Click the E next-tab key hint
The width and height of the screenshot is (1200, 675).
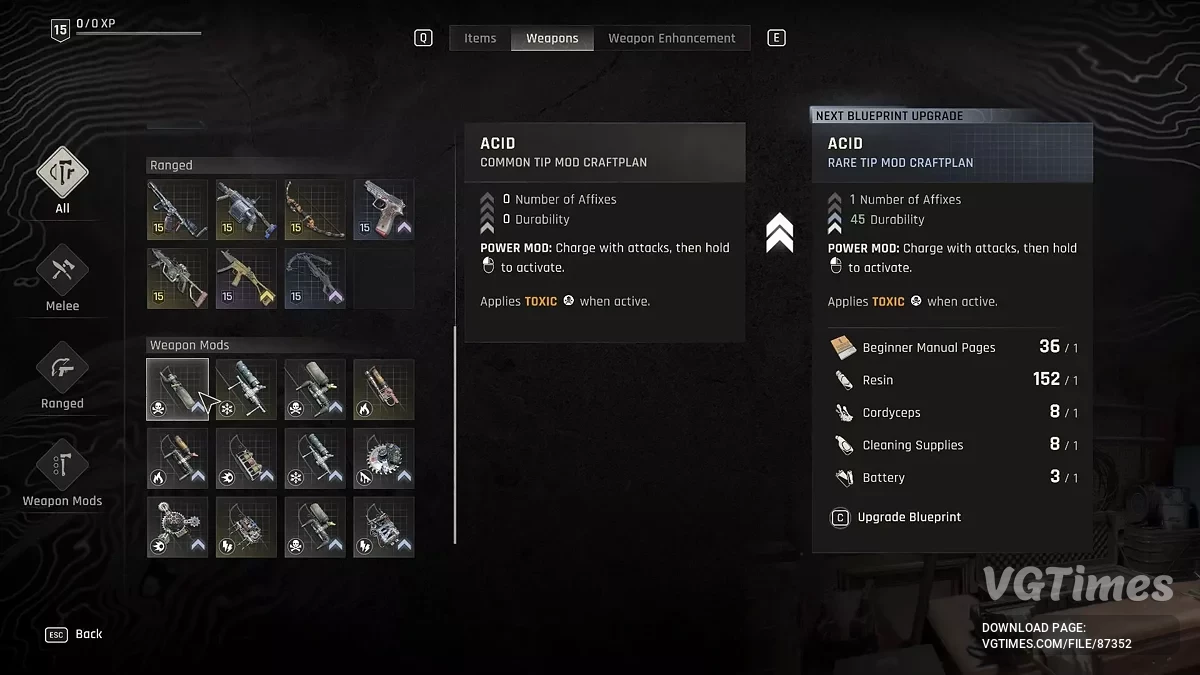pyautogui.click(x=776, y=38)
